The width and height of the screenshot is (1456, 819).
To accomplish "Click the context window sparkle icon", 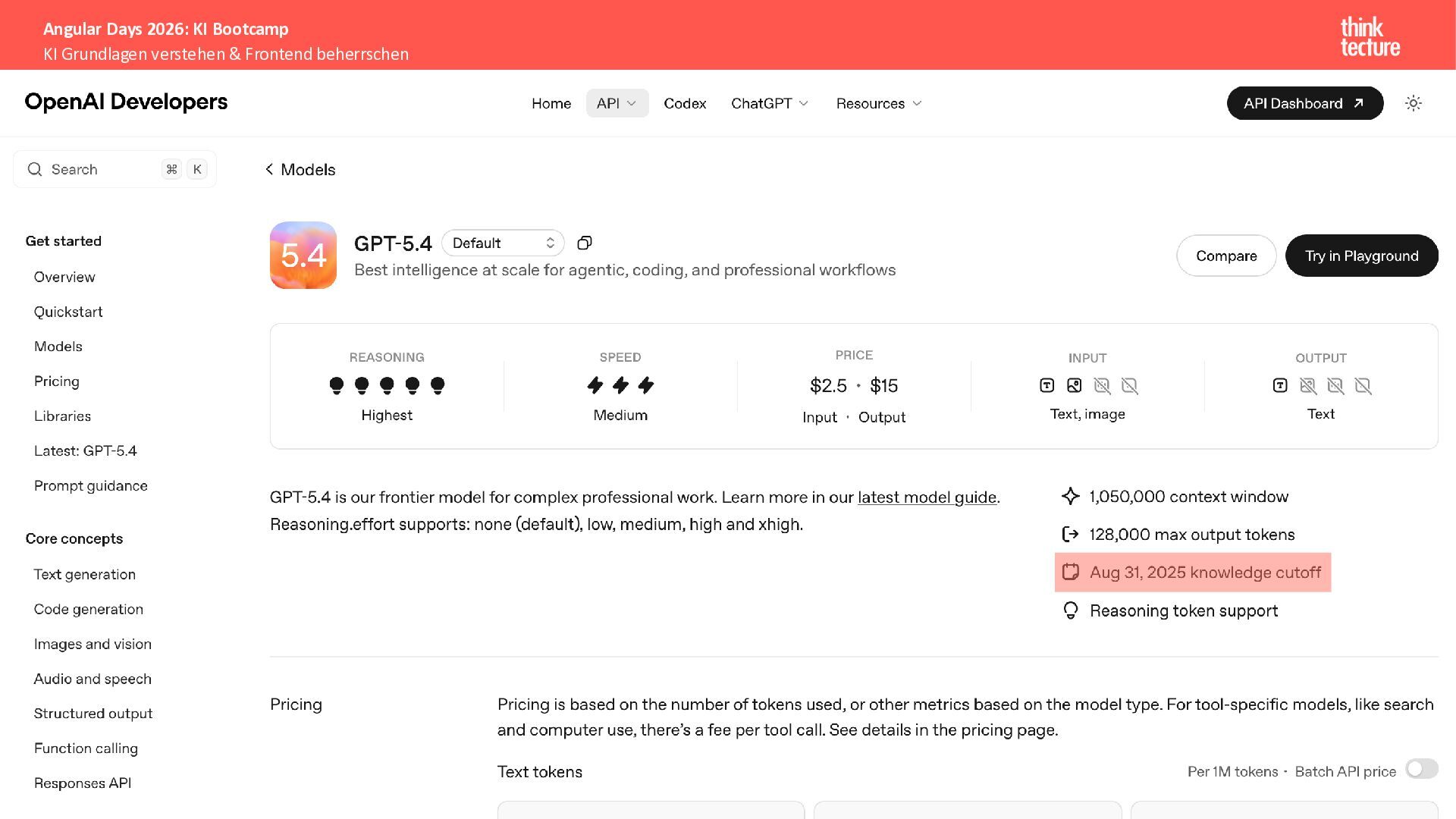I will pos(1070,497).
